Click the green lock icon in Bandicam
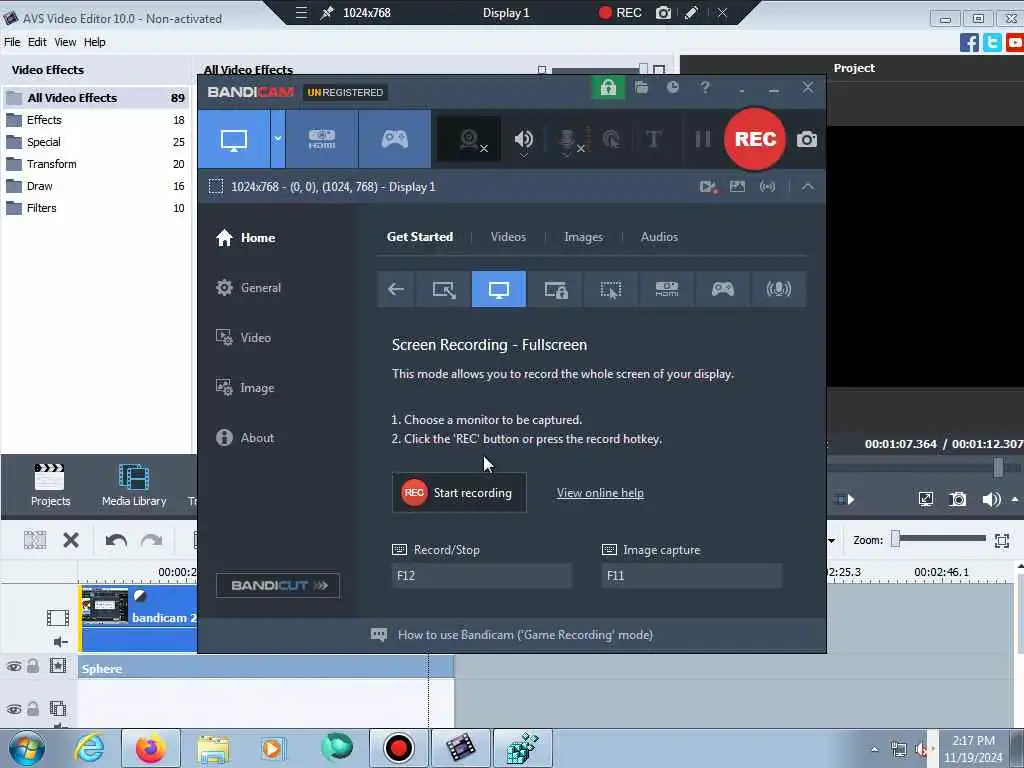This screenshot has height=768, width=1024. click(608, 88)
